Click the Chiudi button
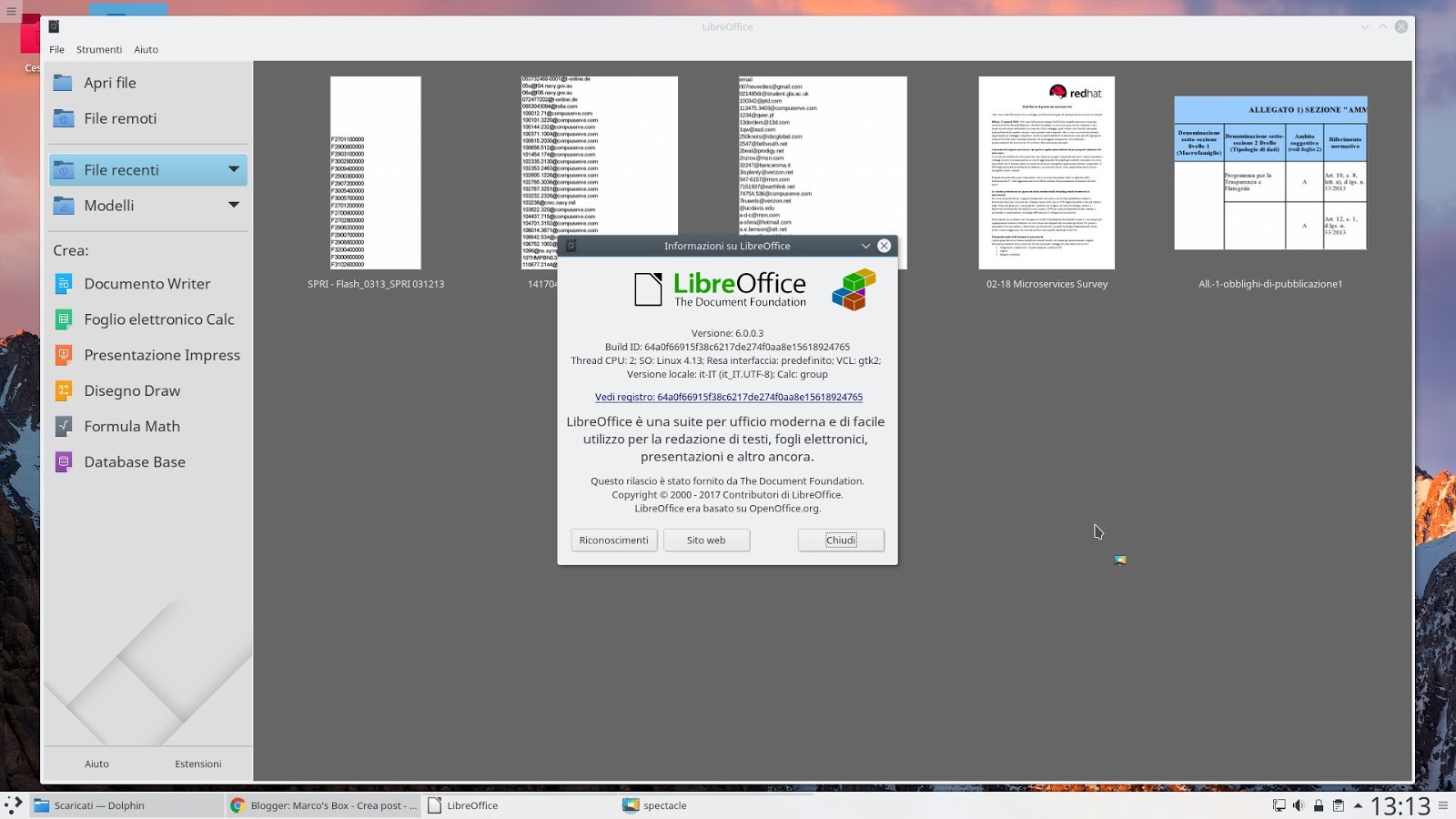The width and height of the screenshot is (1456, 819). (x=841, y=541)
